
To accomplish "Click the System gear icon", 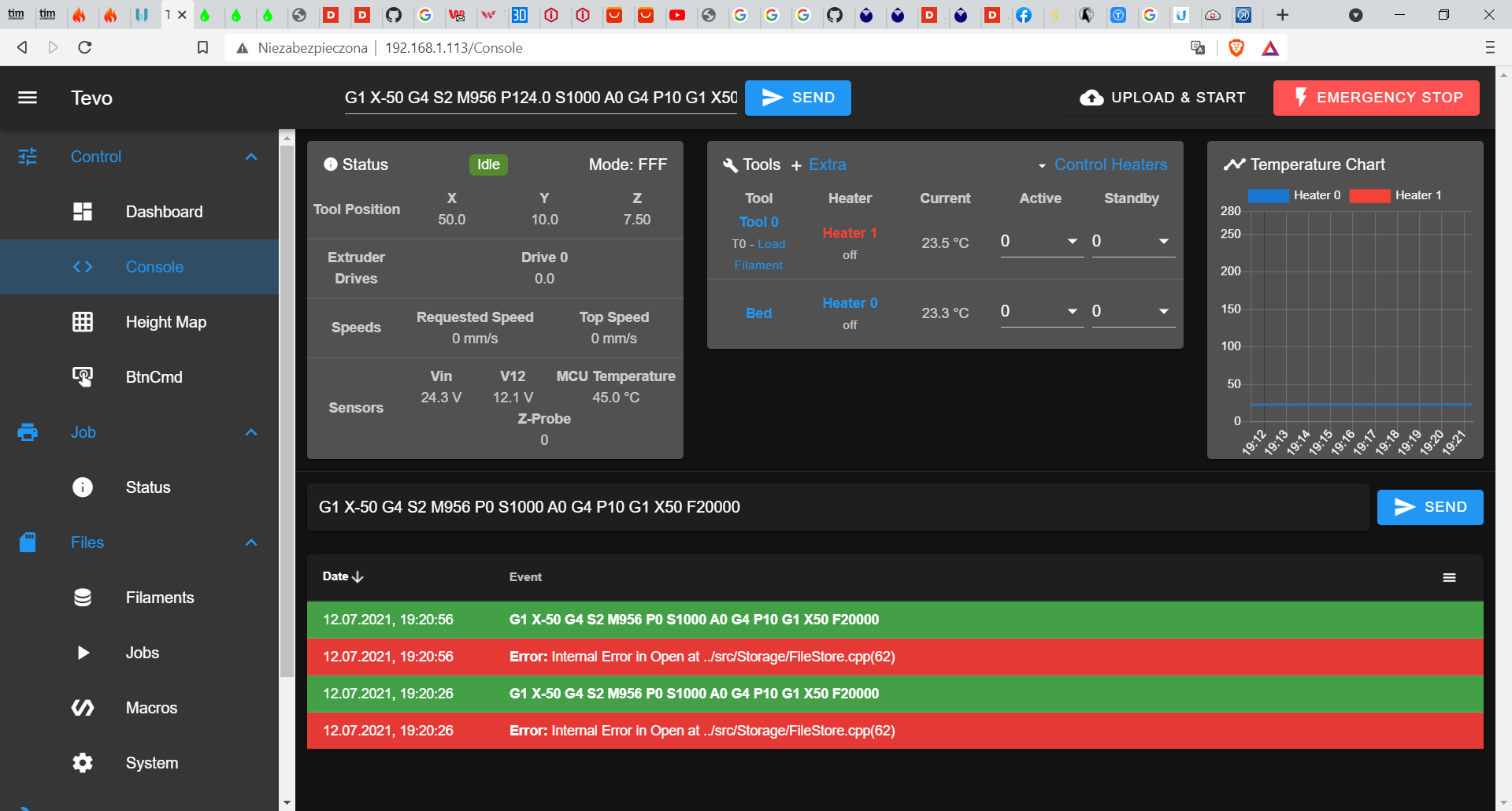I will coord(83,763).
